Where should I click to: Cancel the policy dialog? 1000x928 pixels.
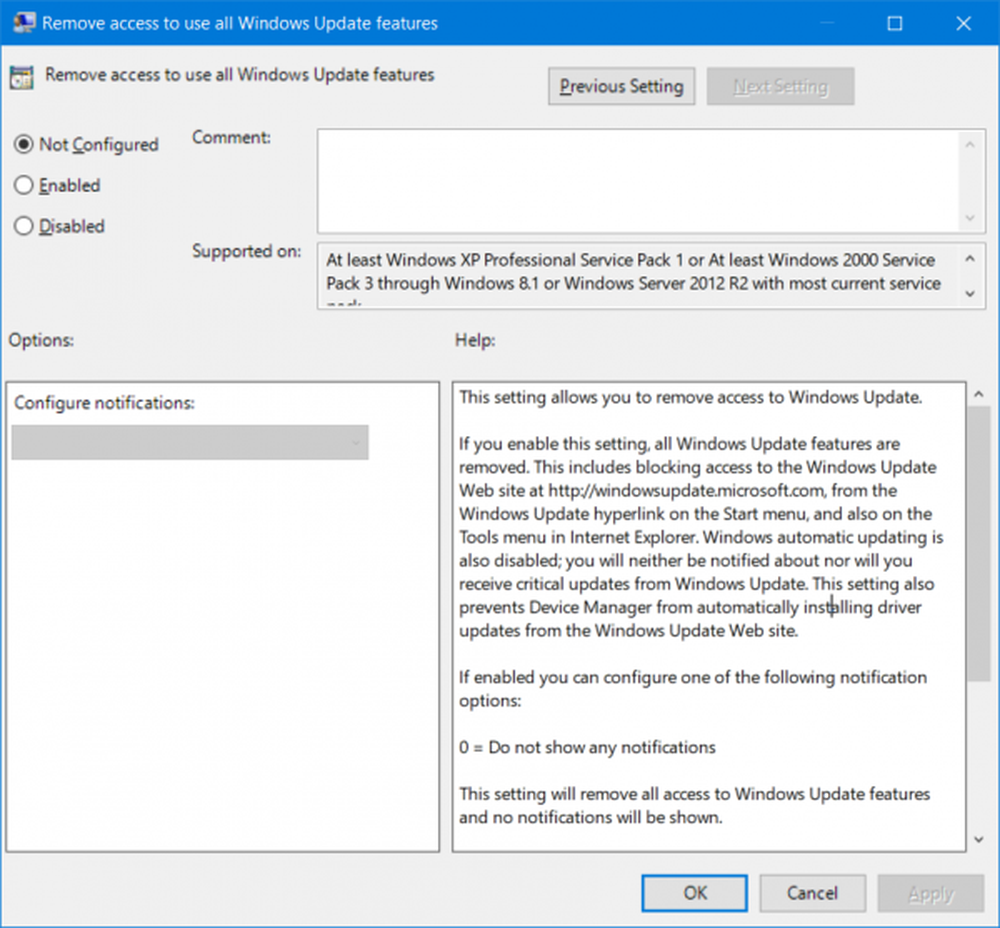tap(812, 894)
